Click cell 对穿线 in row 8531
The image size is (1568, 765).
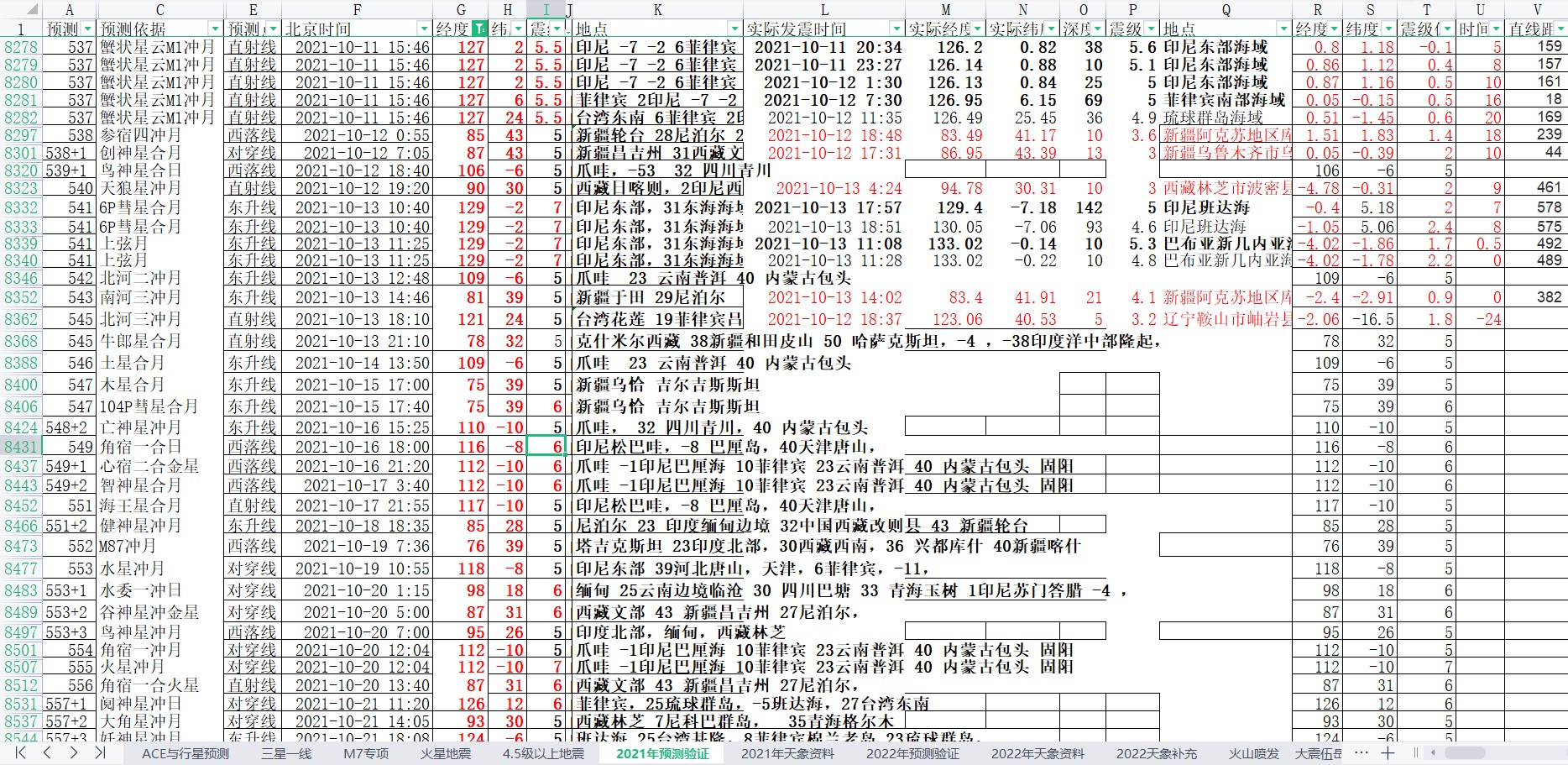tap(252, 704)
